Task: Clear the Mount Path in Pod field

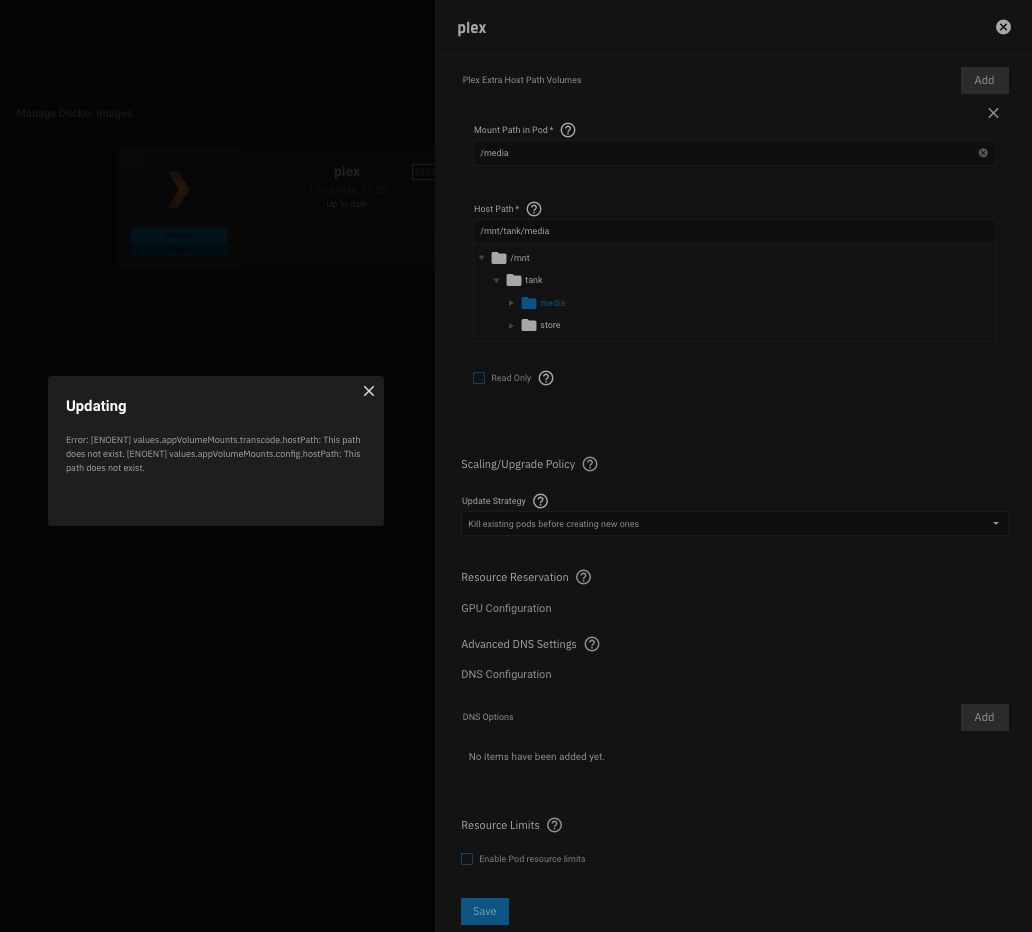Action: pos(983,153)
